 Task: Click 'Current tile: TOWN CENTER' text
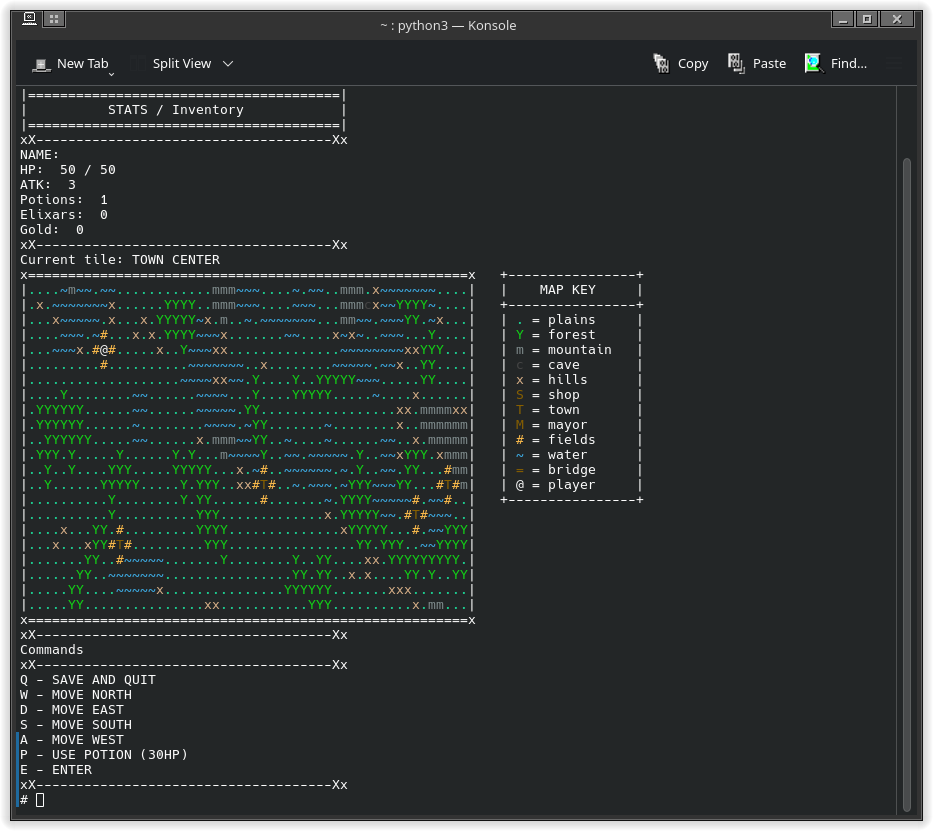click(120, 260)
